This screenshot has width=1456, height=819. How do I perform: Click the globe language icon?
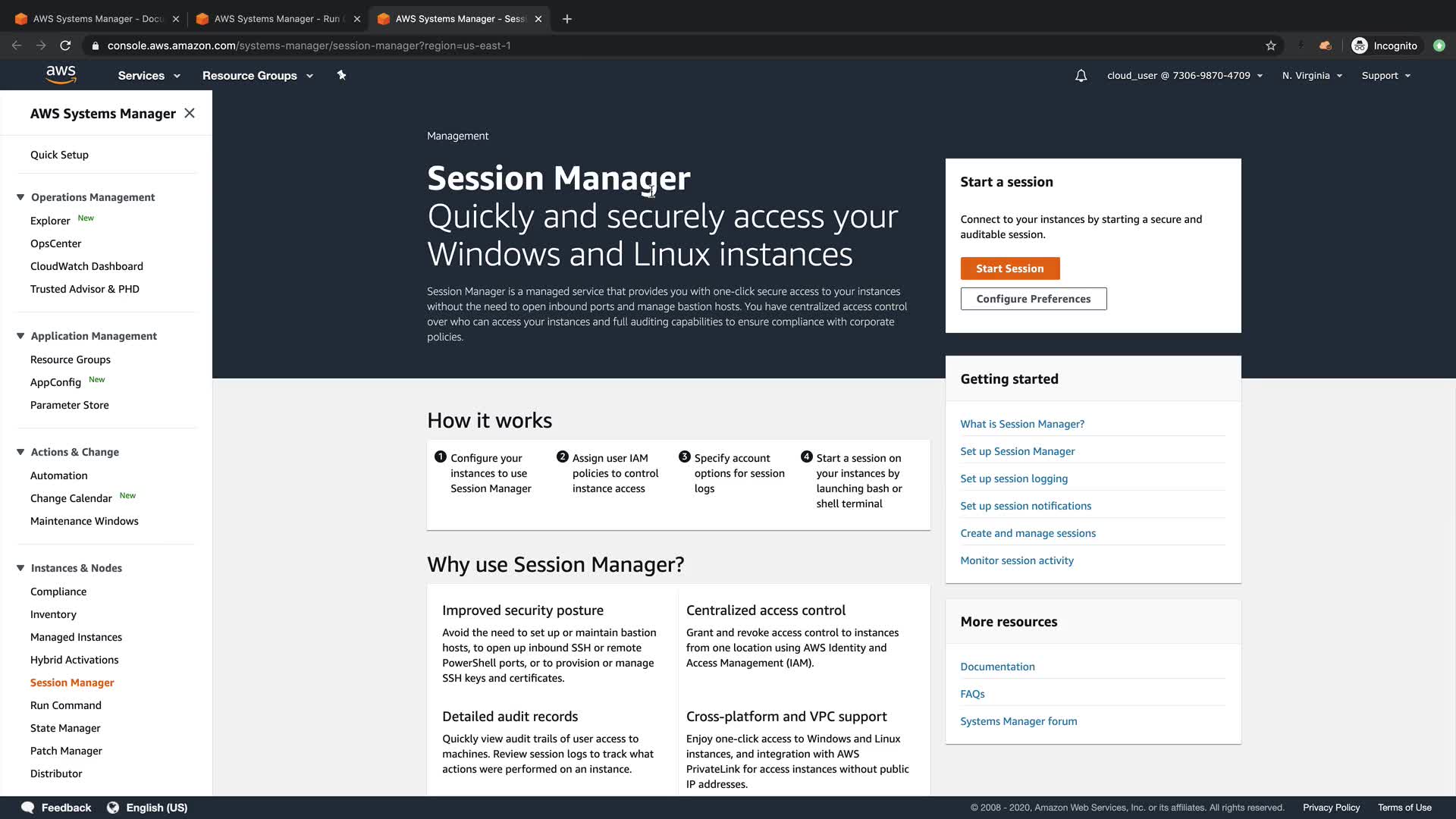(113, 808)
